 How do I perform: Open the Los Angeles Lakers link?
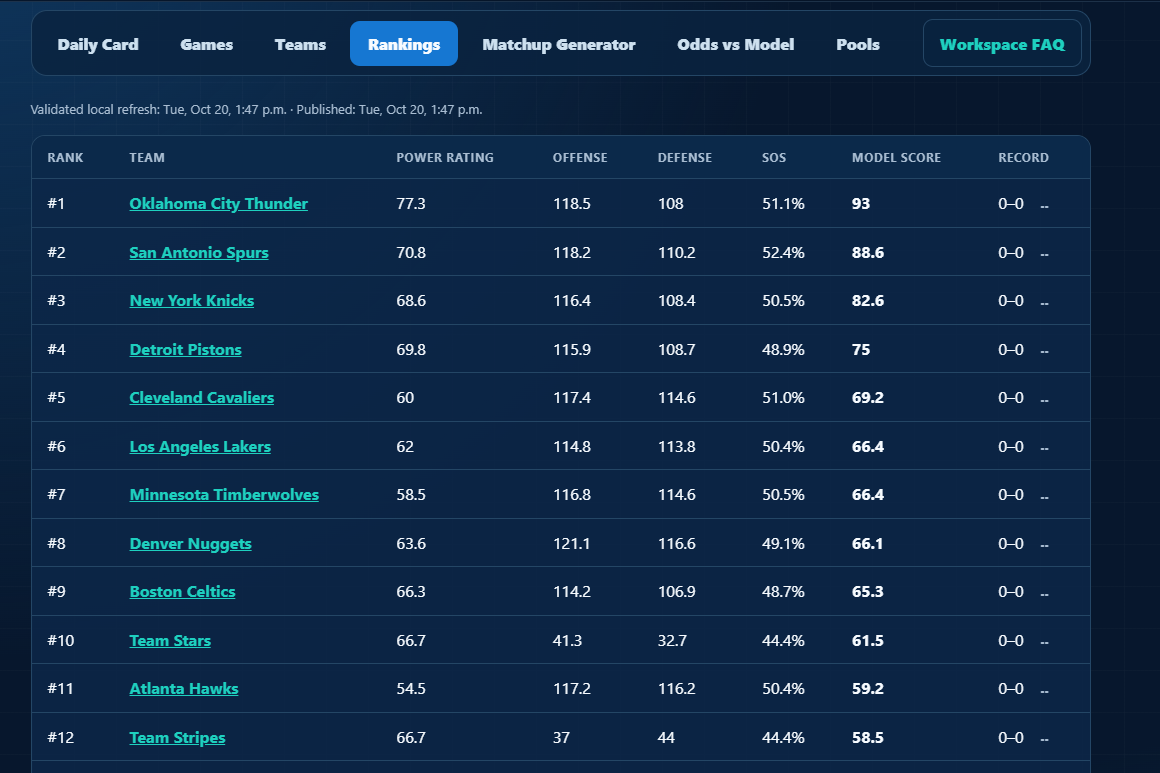[200, 446]
